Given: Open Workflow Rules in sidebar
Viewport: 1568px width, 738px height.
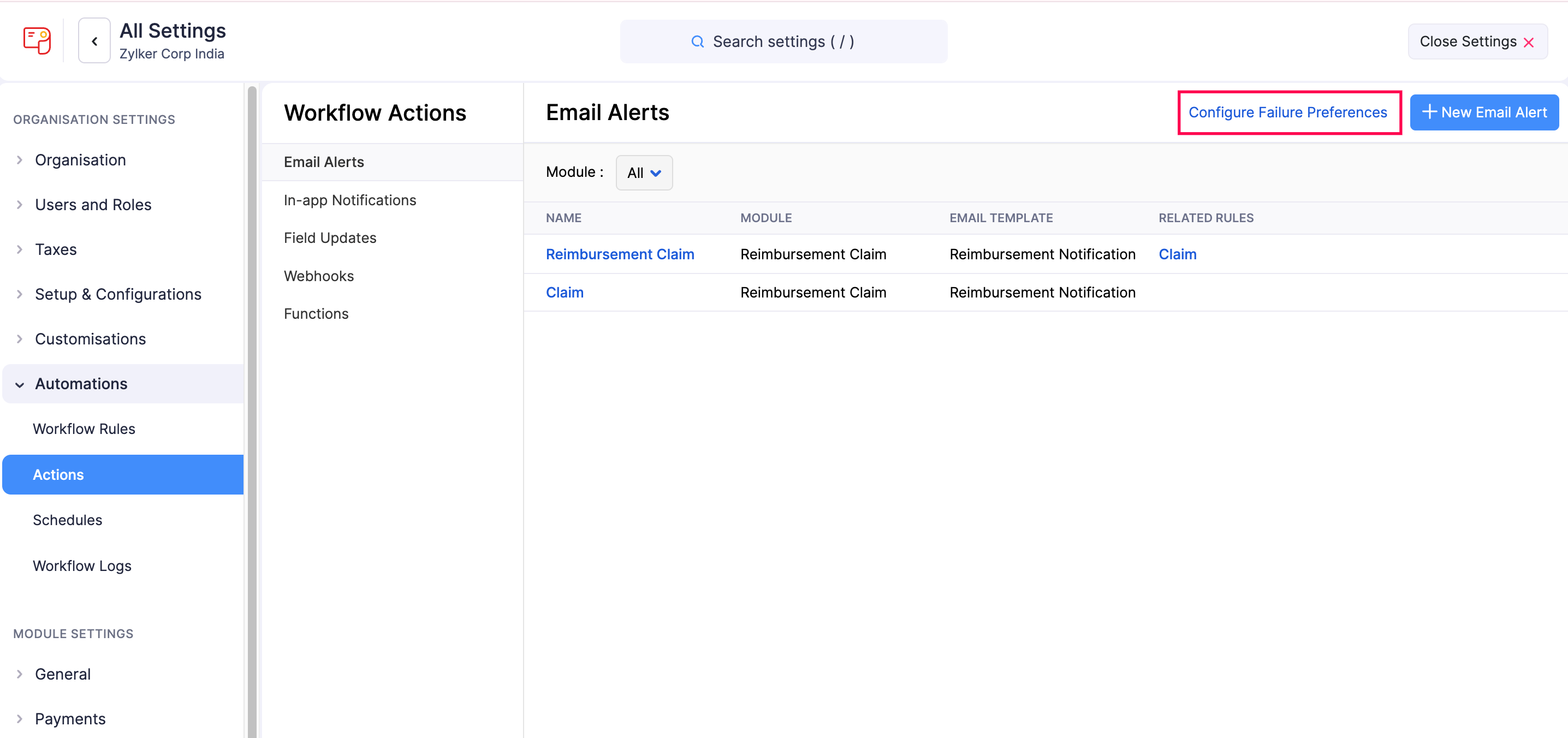Looking at the screenshot, I should point(84,429).
